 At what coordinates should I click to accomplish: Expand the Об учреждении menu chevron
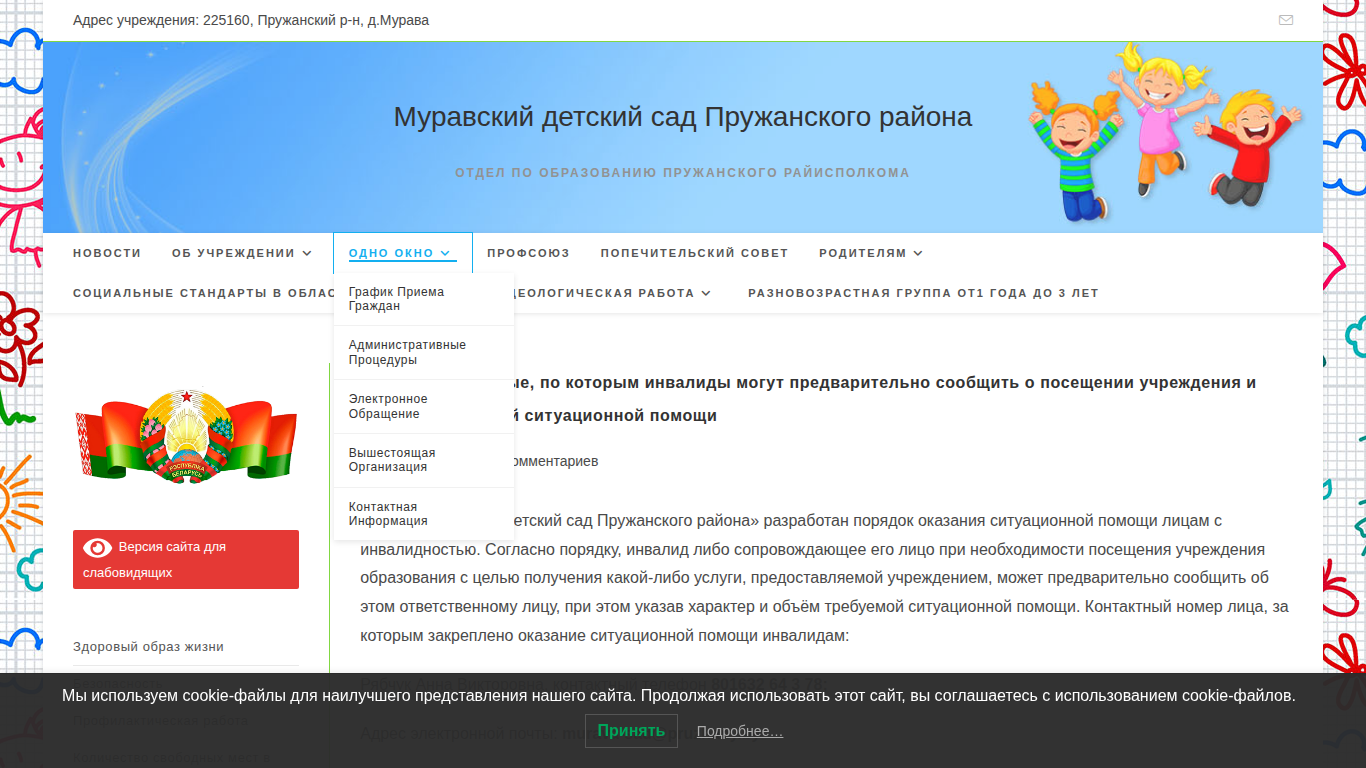307,254
